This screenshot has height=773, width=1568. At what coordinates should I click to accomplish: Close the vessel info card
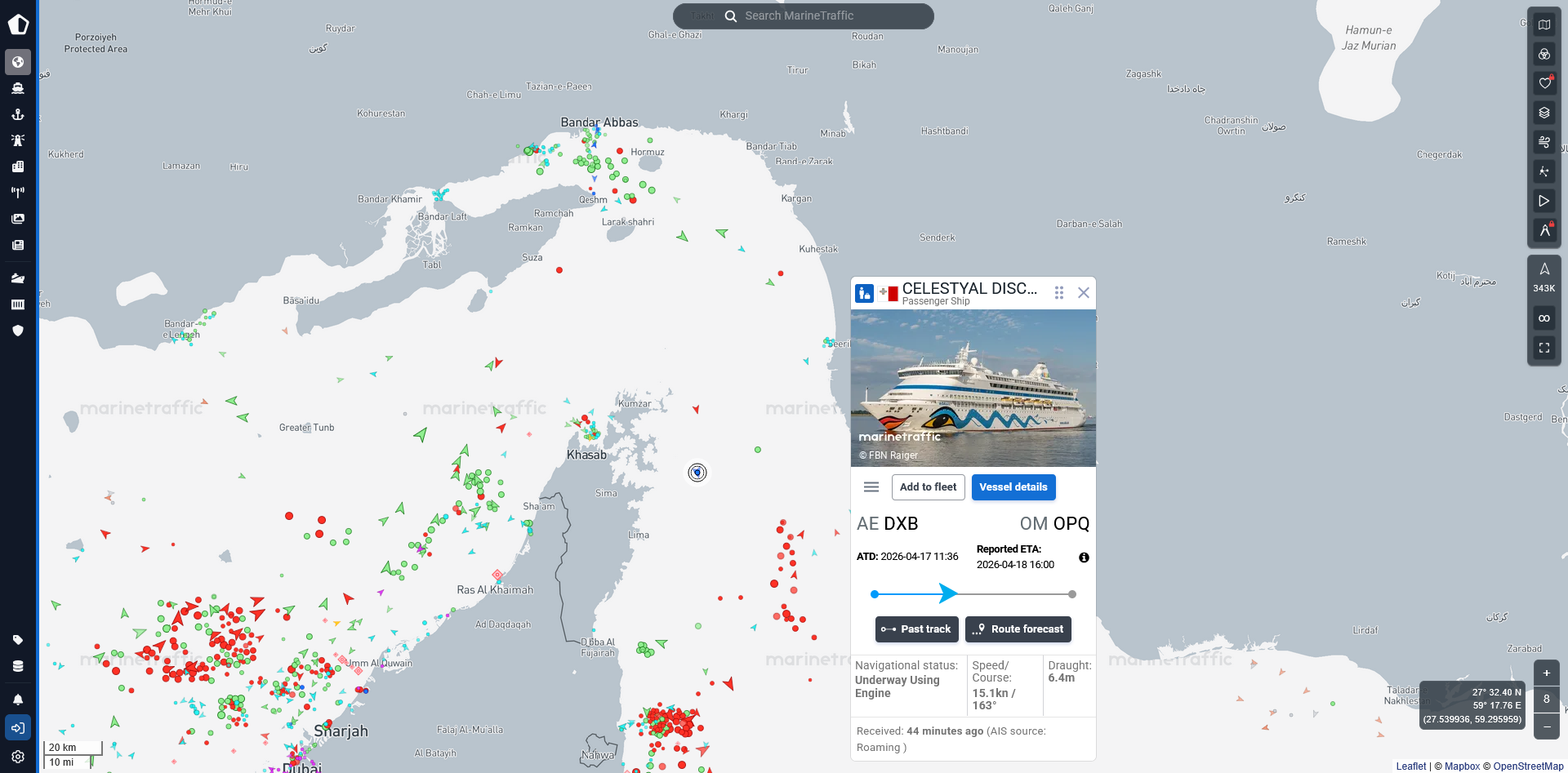(x=1084, y=293)
